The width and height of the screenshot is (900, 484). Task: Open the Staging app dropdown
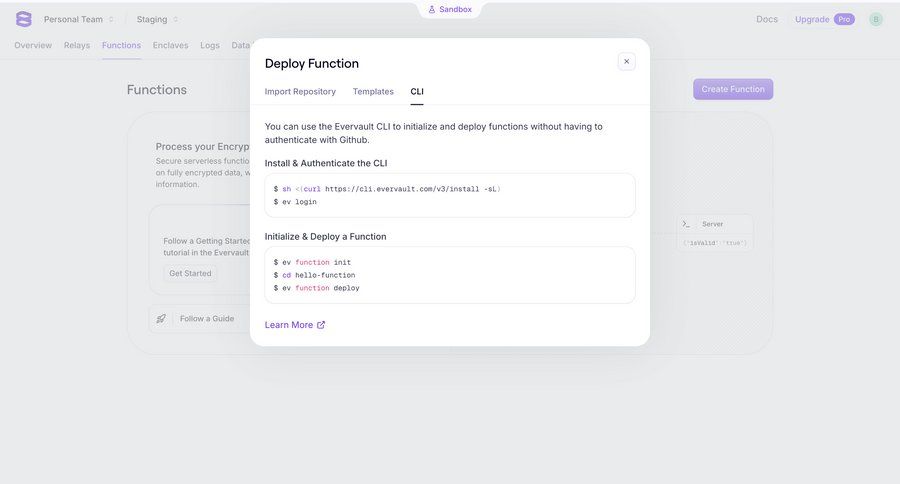coord(157,19)
